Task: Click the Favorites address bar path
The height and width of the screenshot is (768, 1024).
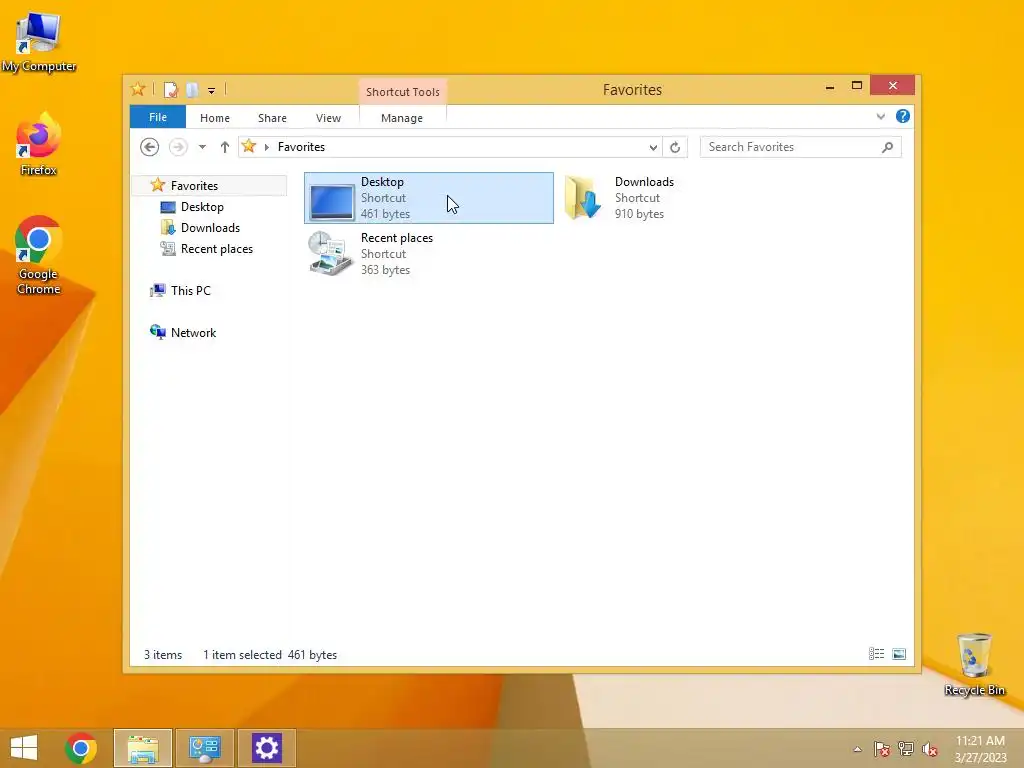Action: click(301, 147)
